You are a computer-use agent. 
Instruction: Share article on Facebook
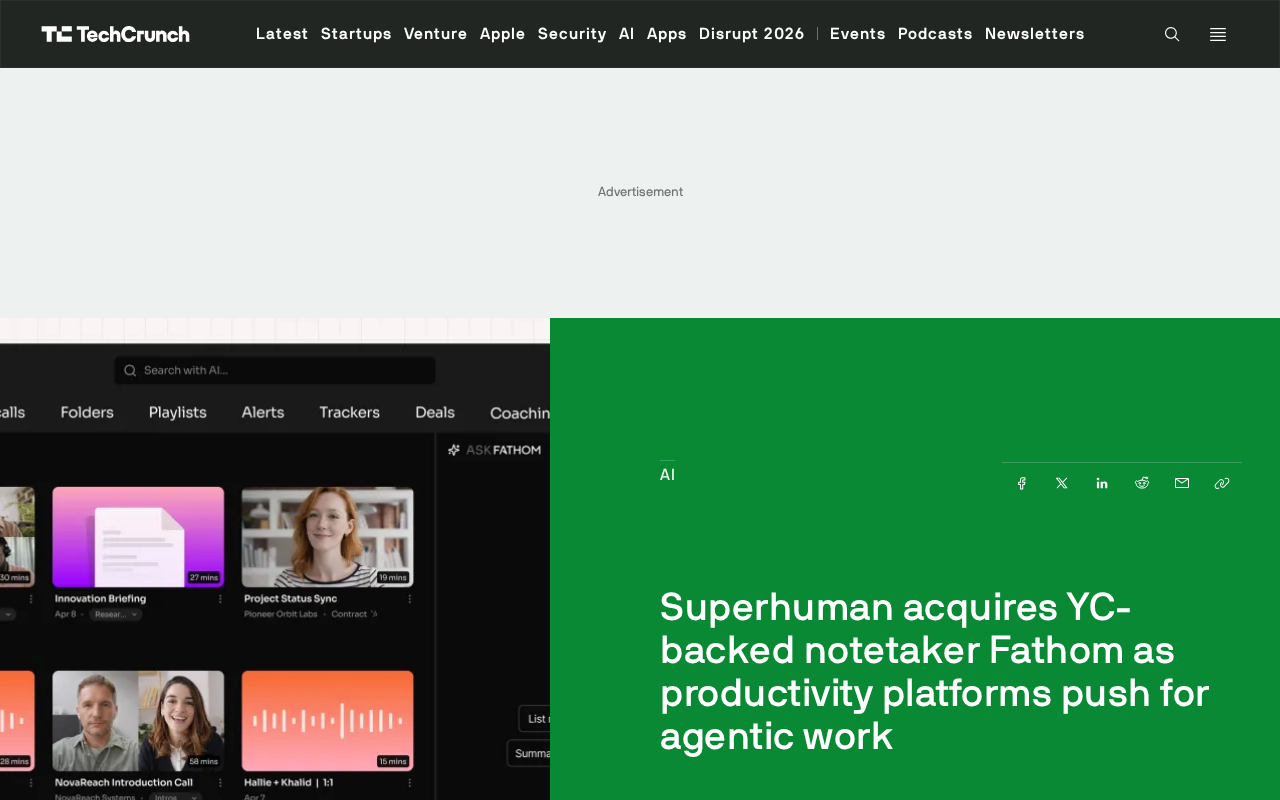click(1022, 483)
